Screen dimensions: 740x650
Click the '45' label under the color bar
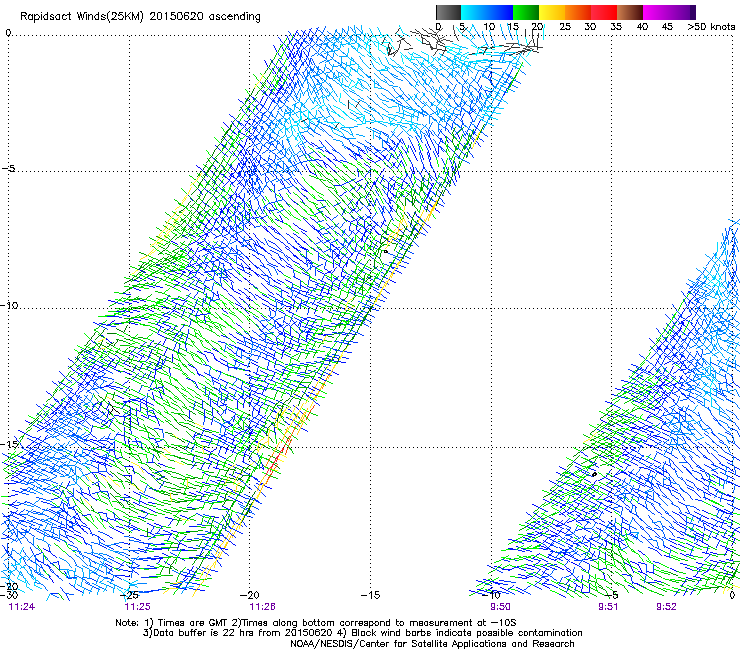click(x=667, y=26)
